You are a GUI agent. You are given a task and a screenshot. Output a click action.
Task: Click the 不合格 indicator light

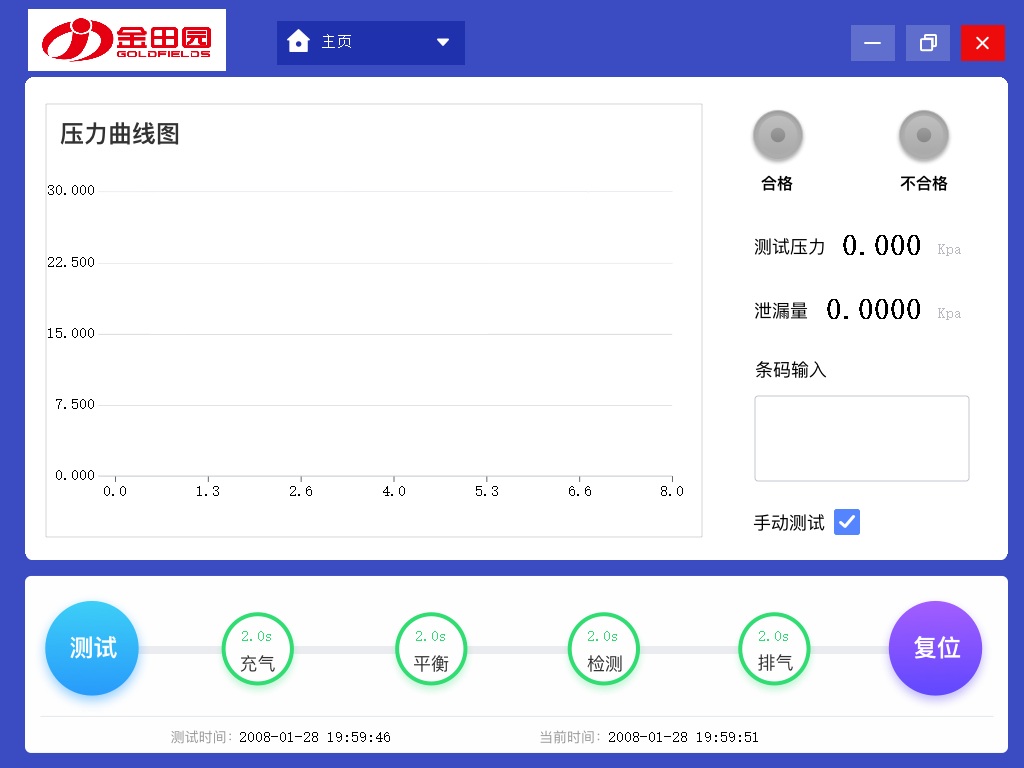923,135
